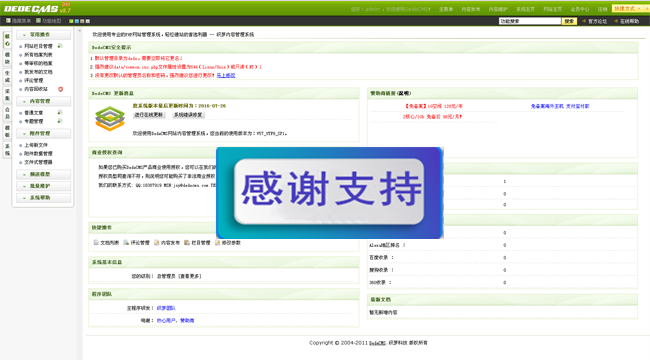
Task: Open the 官方论坛 link
Action: (597, 21)
